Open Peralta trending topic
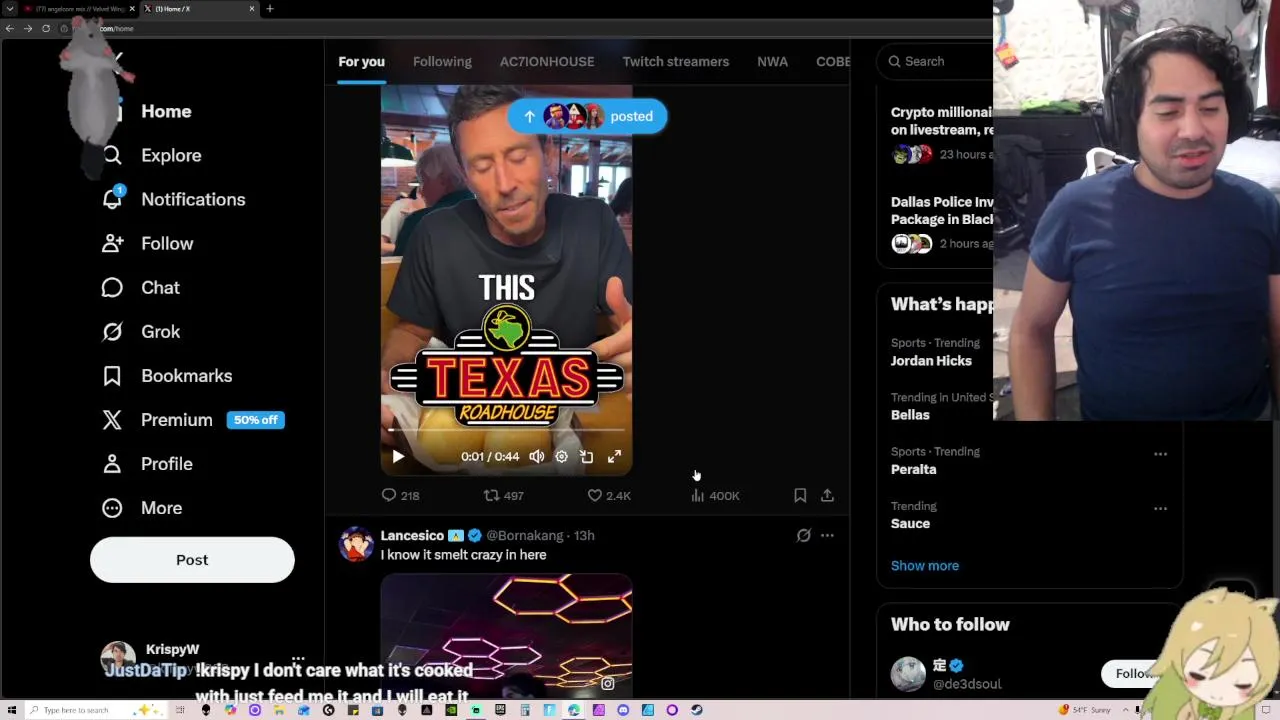Viewport: 1280px width, 720px height. pyautogui.click(x=914, y=469)
